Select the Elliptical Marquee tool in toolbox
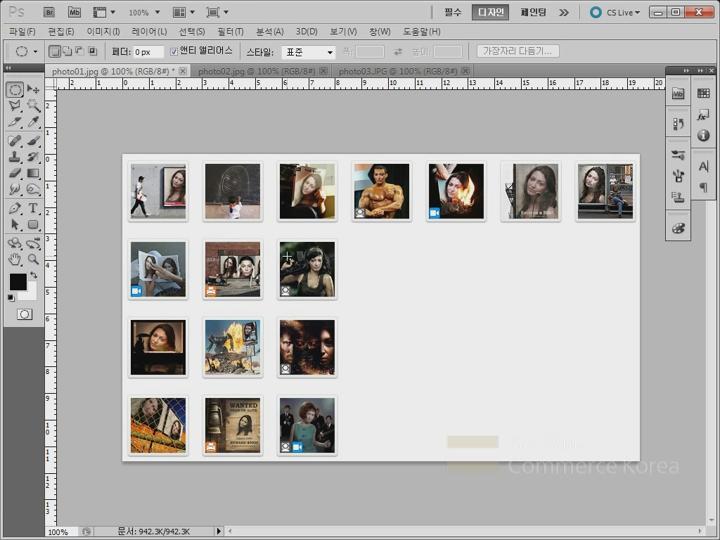This screenshot has height=540, width=720. tap(15, 90)
